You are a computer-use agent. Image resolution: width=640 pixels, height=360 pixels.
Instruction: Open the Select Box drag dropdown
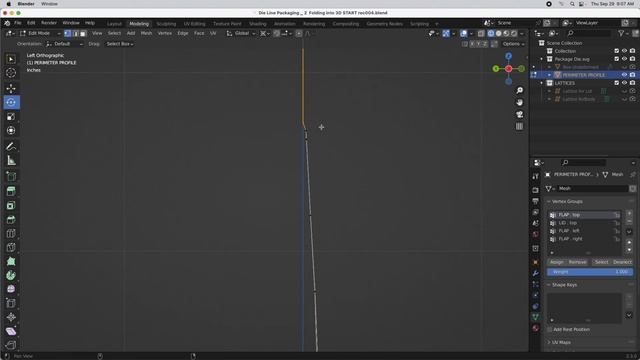pos(120,44)
